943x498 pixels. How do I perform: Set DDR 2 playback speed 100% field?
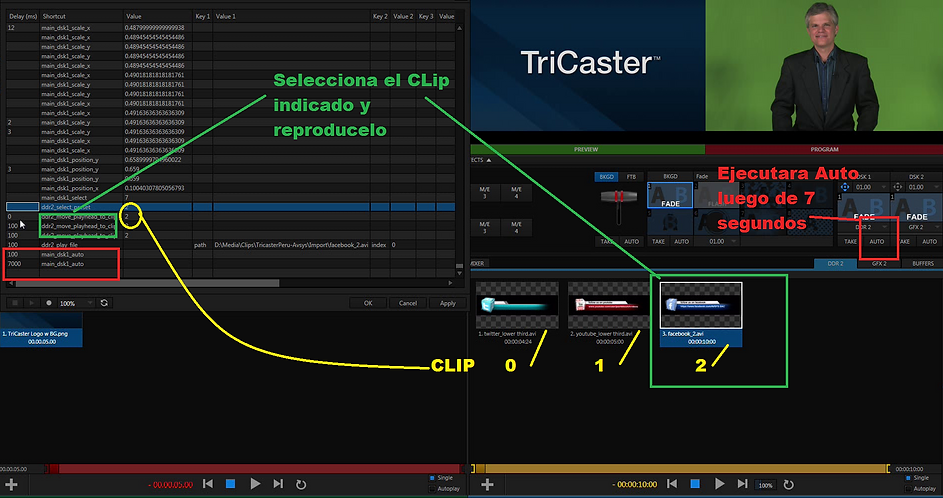point(765,485)
